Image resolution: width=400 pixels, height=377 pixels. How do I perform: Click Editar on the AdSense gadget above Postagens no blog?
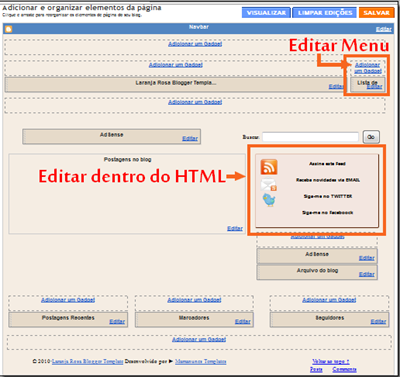coord(190,138)
